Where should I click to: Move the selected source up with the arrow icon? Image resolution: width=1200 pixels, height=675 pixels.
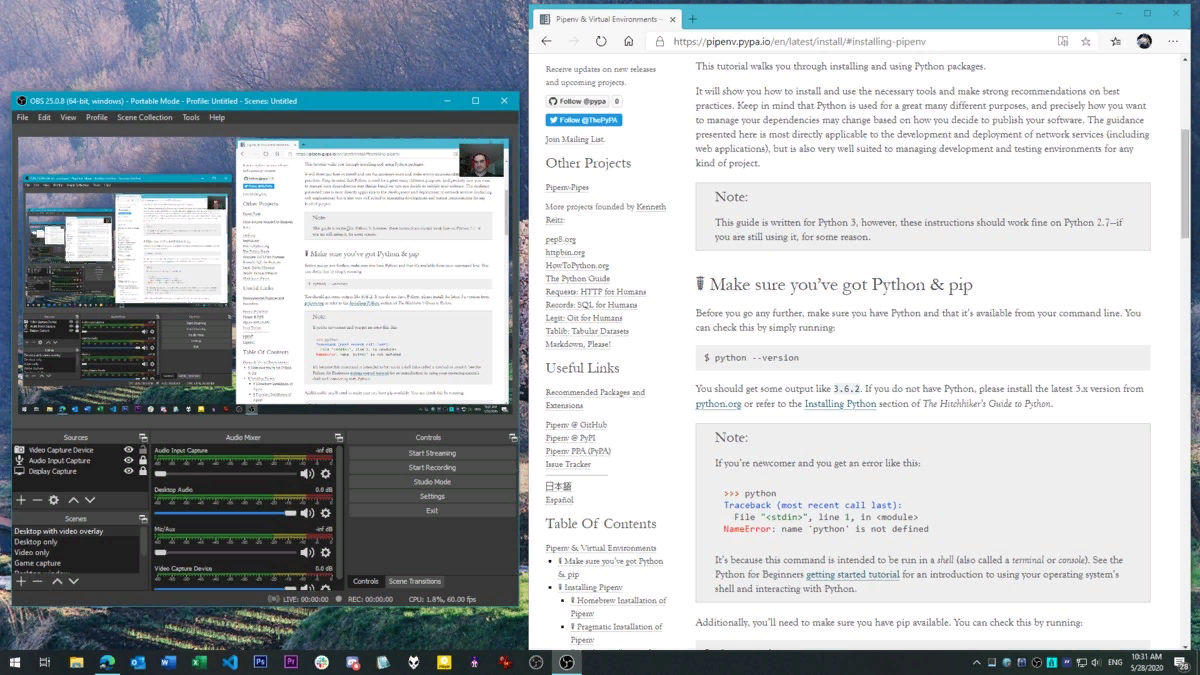coord(72,498)
